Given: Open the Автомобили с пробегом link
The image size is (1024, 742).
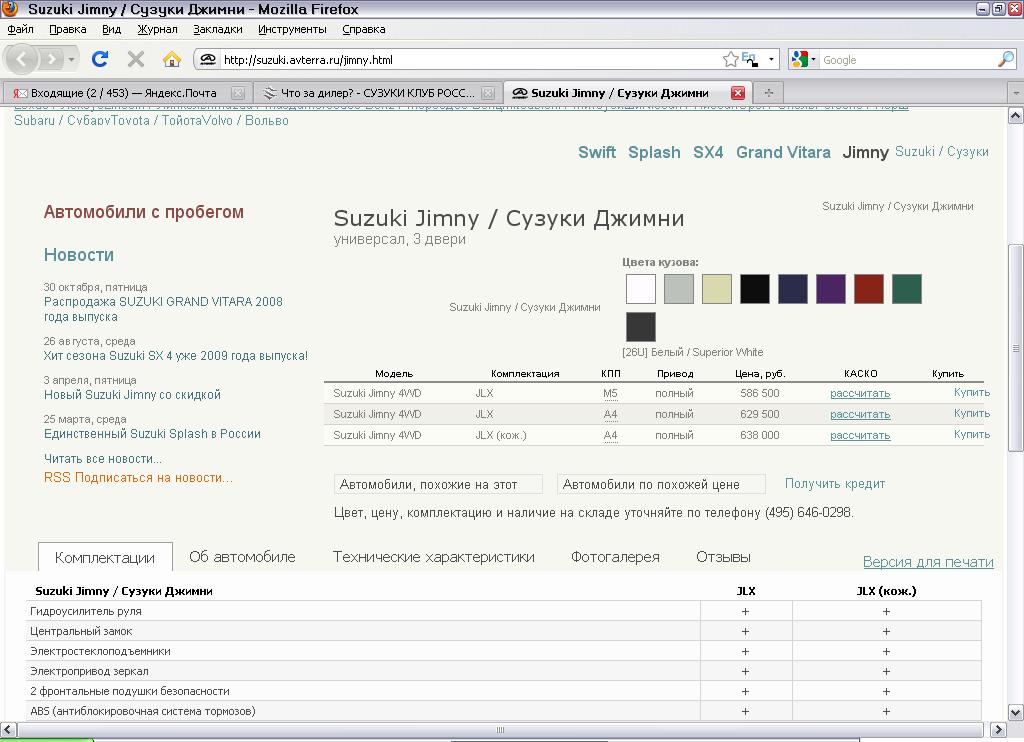Looking at the screenshot, I should pyautogui.click(x=144, y=212).
